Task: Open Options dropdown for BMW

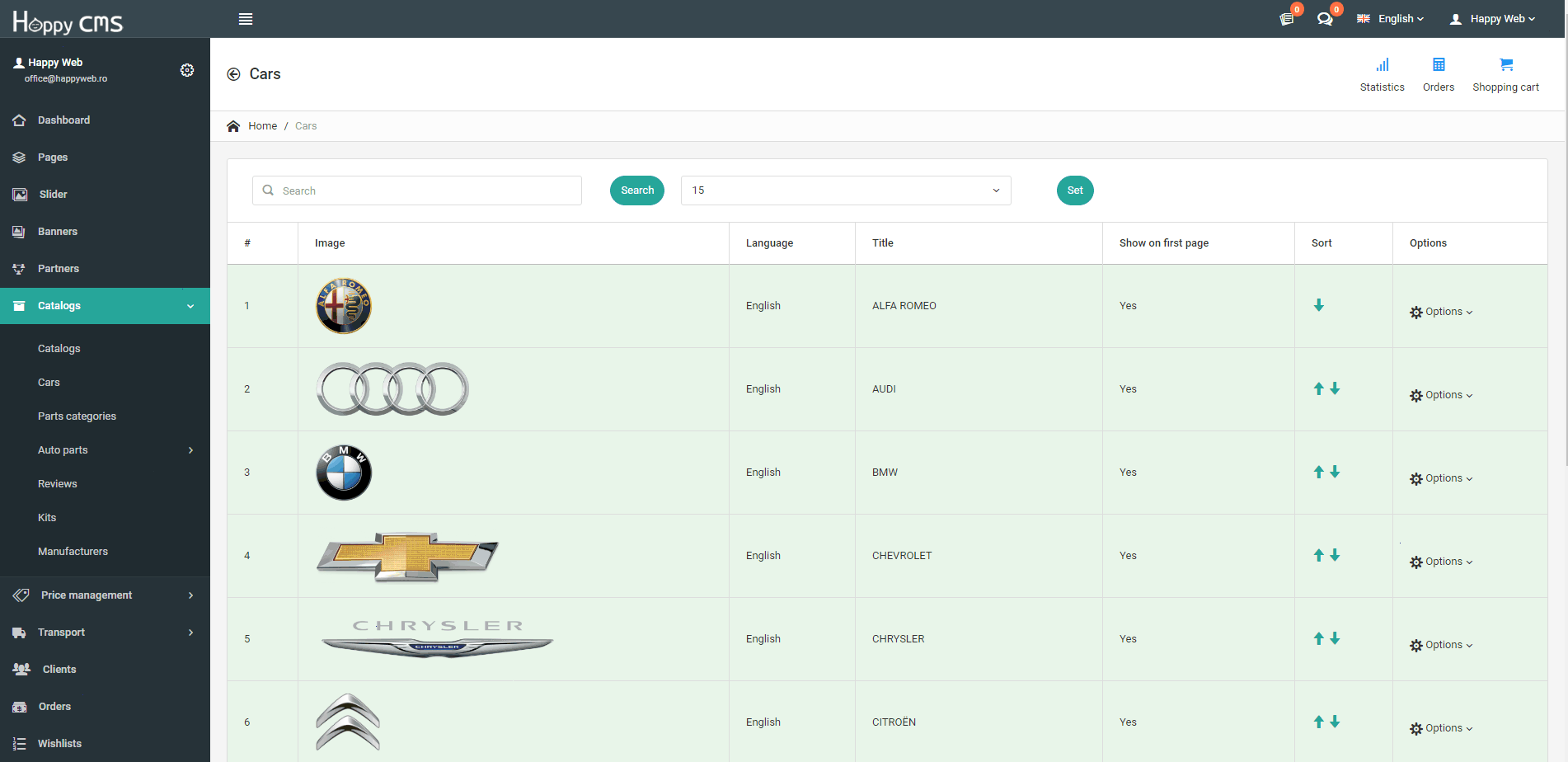Action: (x=1441, y=478)
